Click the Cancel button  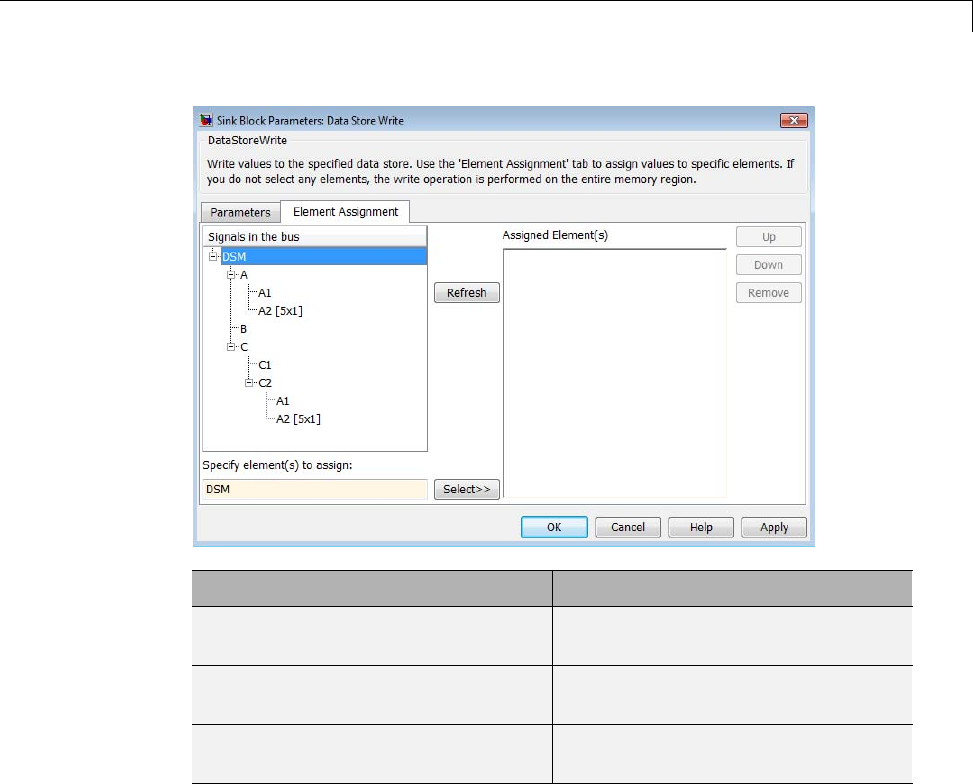click(x=628, y=527)
